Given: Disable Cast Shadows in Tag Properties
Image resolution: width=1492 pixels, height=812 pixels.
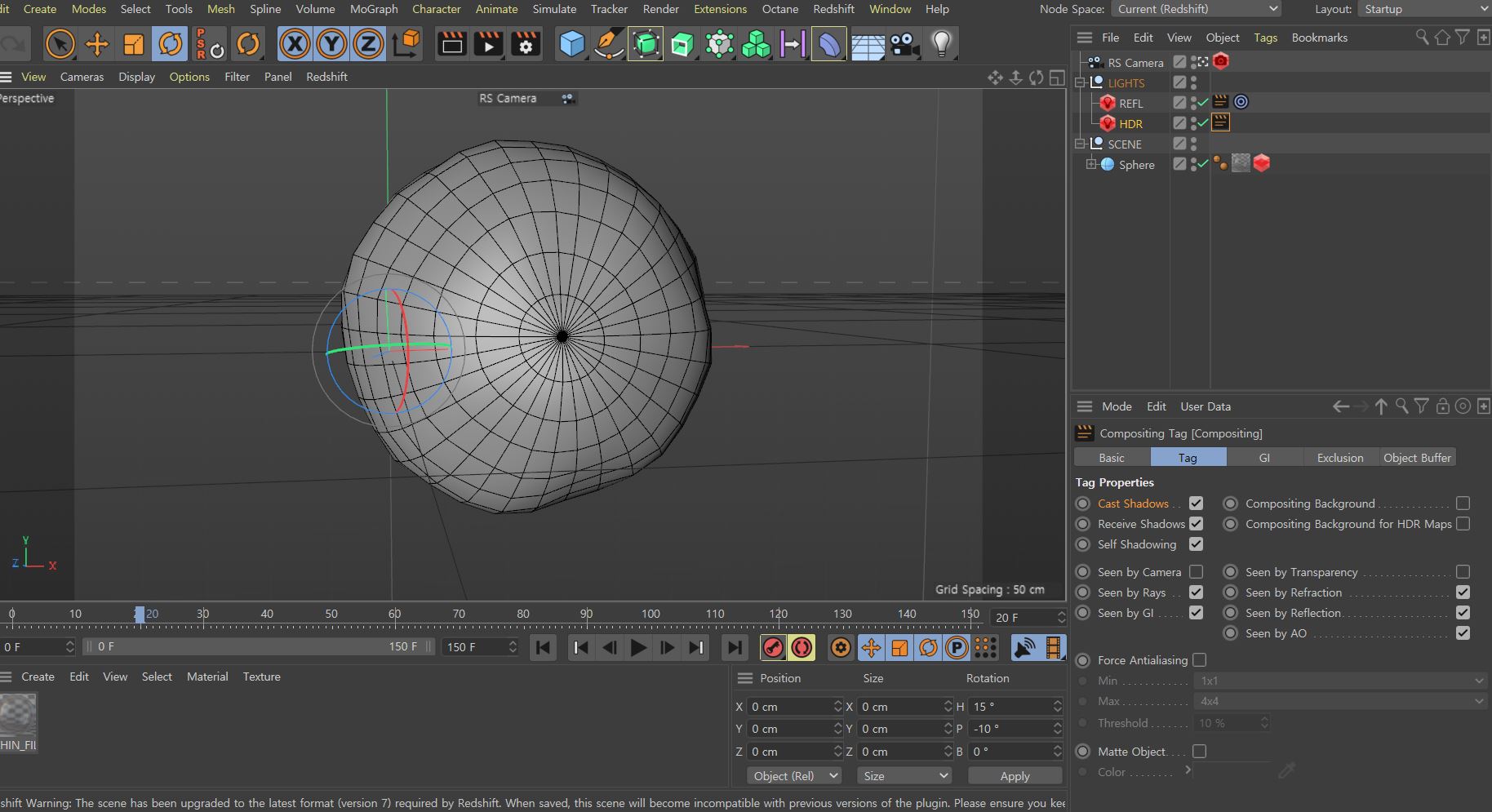Looking at the screenshot, I should (x=1197, y=504).
